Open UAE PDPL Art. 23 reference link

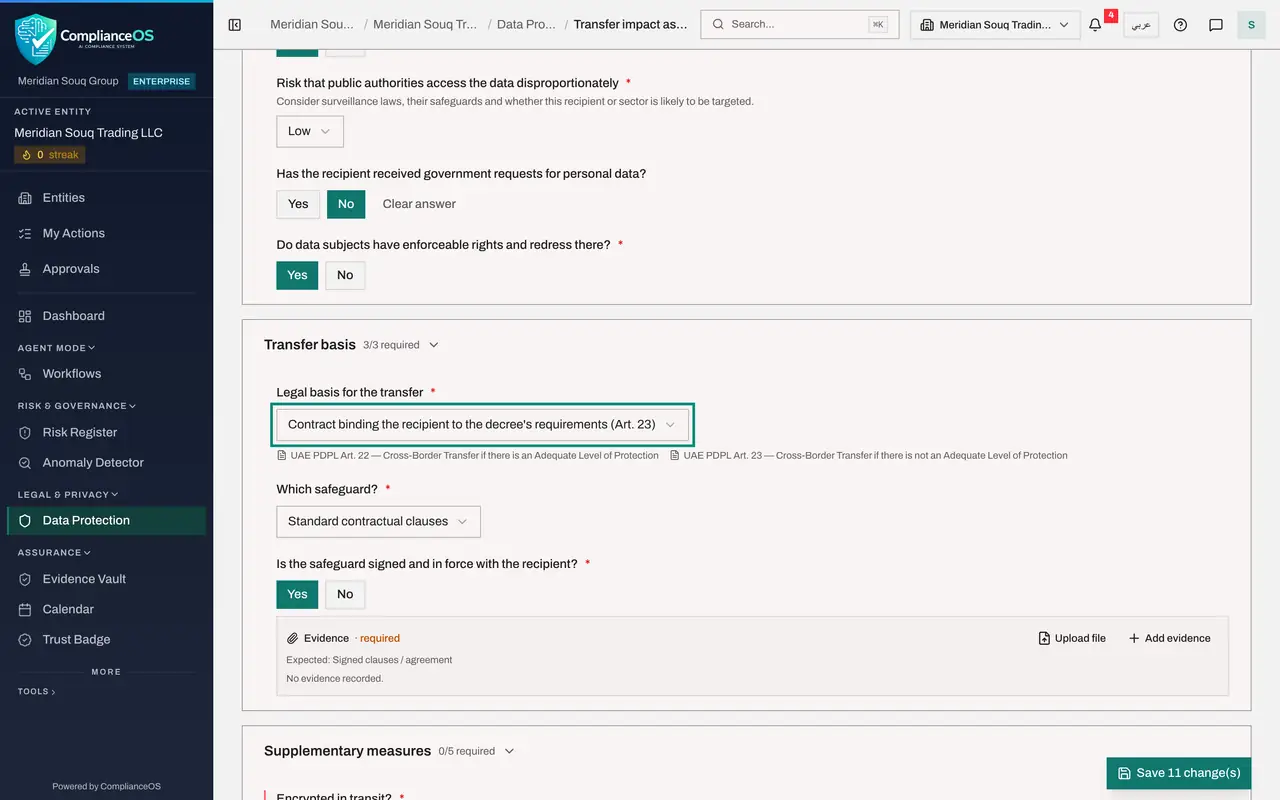869,455
